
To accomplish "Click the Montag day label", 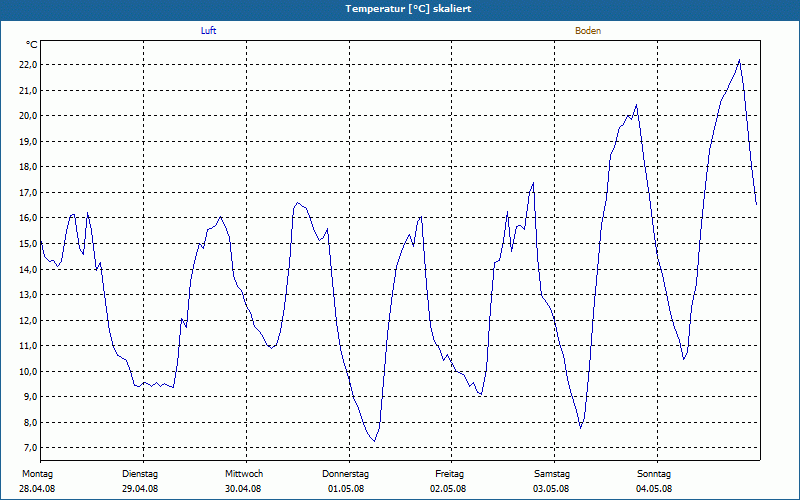I will 37,474.
